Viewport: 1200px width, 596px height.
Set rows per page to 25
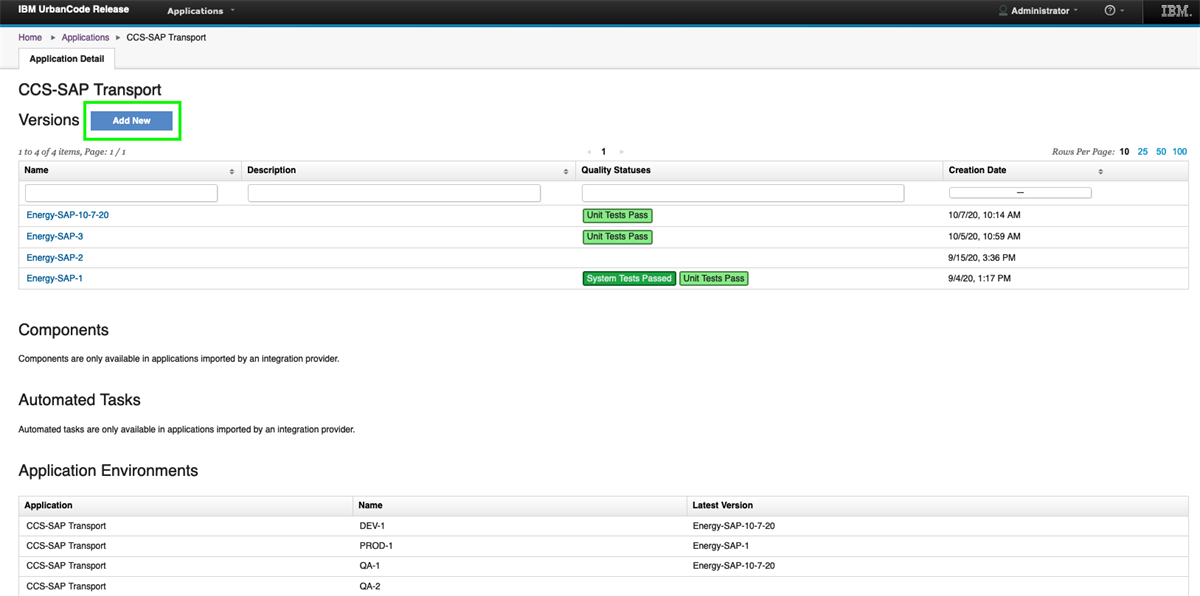(x=1143, y=152)
